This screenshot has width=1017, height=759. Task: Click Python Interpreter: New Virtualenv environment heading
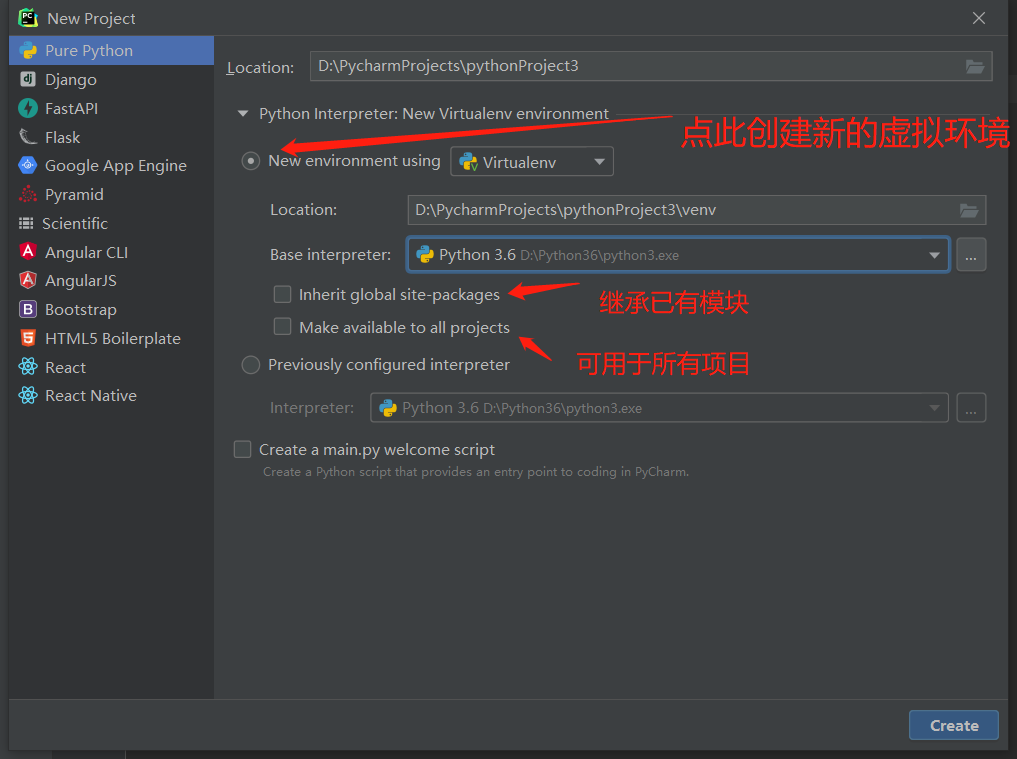tap(434, 114)
